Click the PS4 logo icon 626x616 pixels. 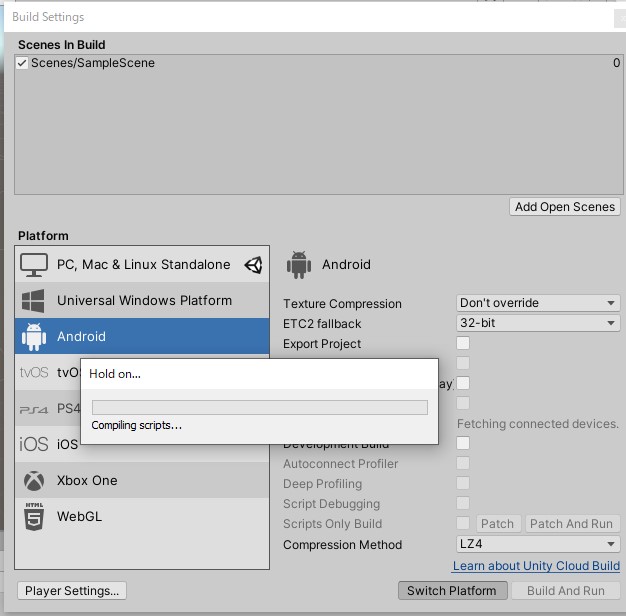(x=34, y=410)
